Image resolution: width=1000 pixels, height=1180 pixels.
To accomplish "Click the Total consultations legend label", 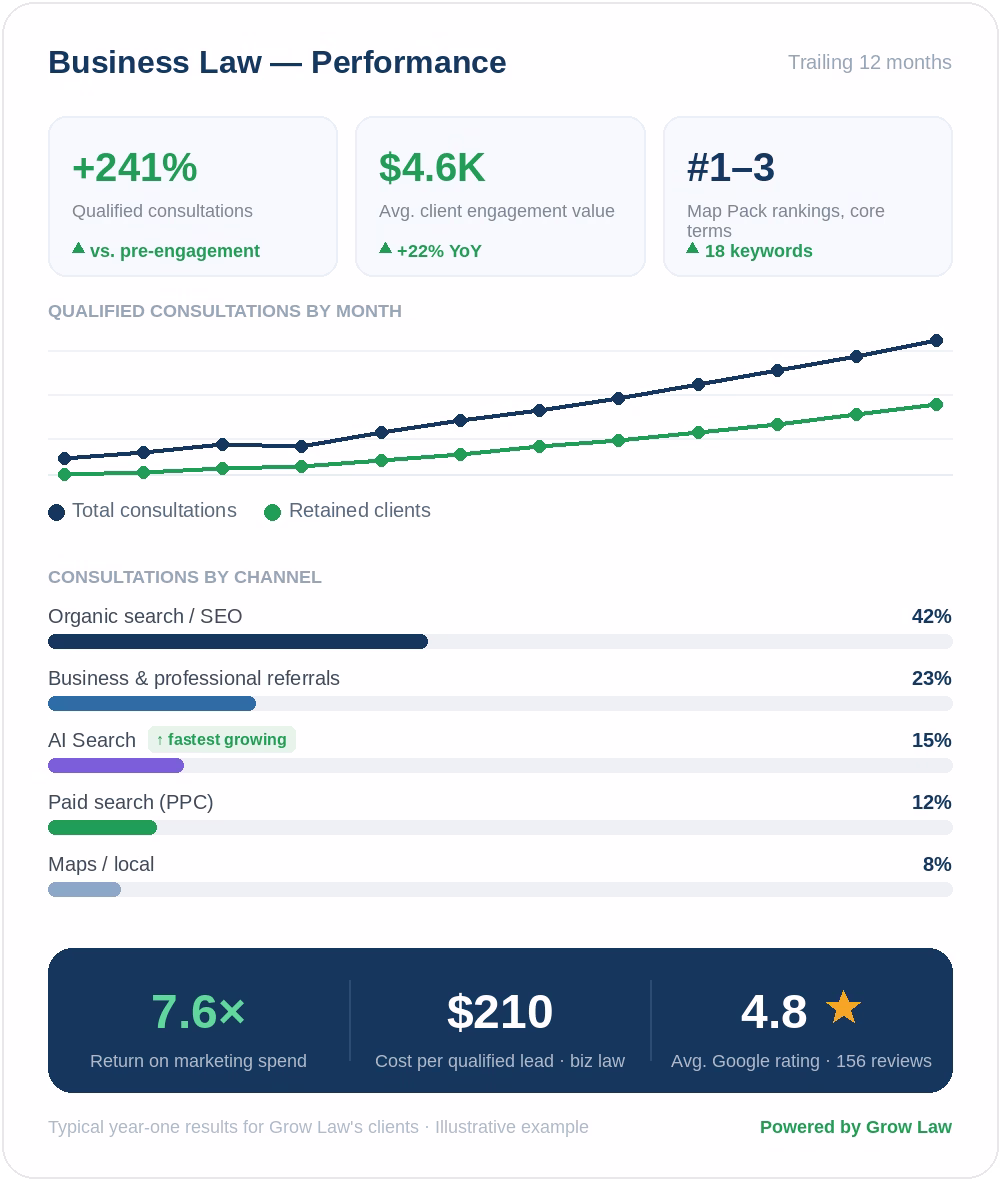I will [154, 511].
